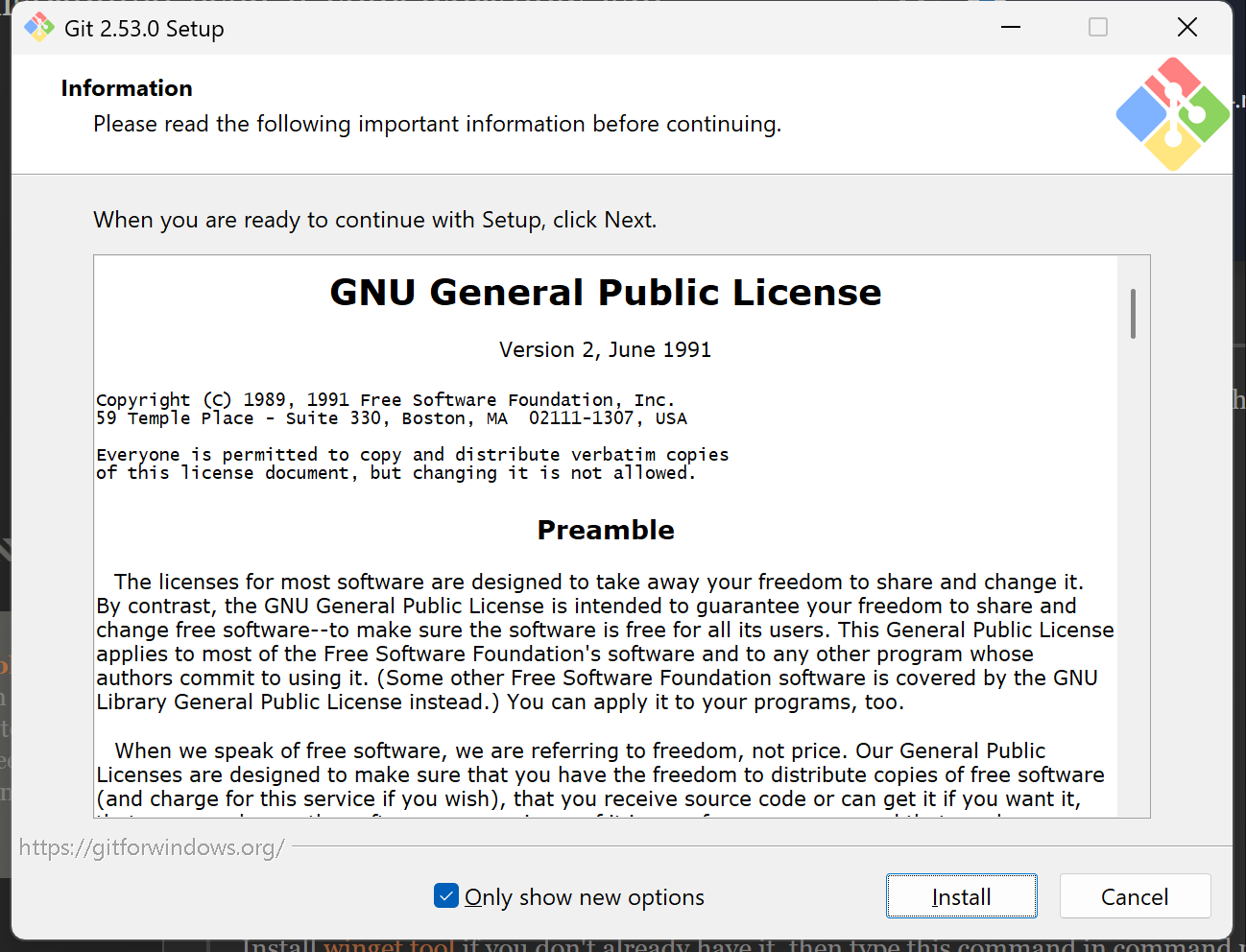The height and width of the screenshot is (952, 1246).
Task: Click the Preamble heading
Action: tap(606, 530)
